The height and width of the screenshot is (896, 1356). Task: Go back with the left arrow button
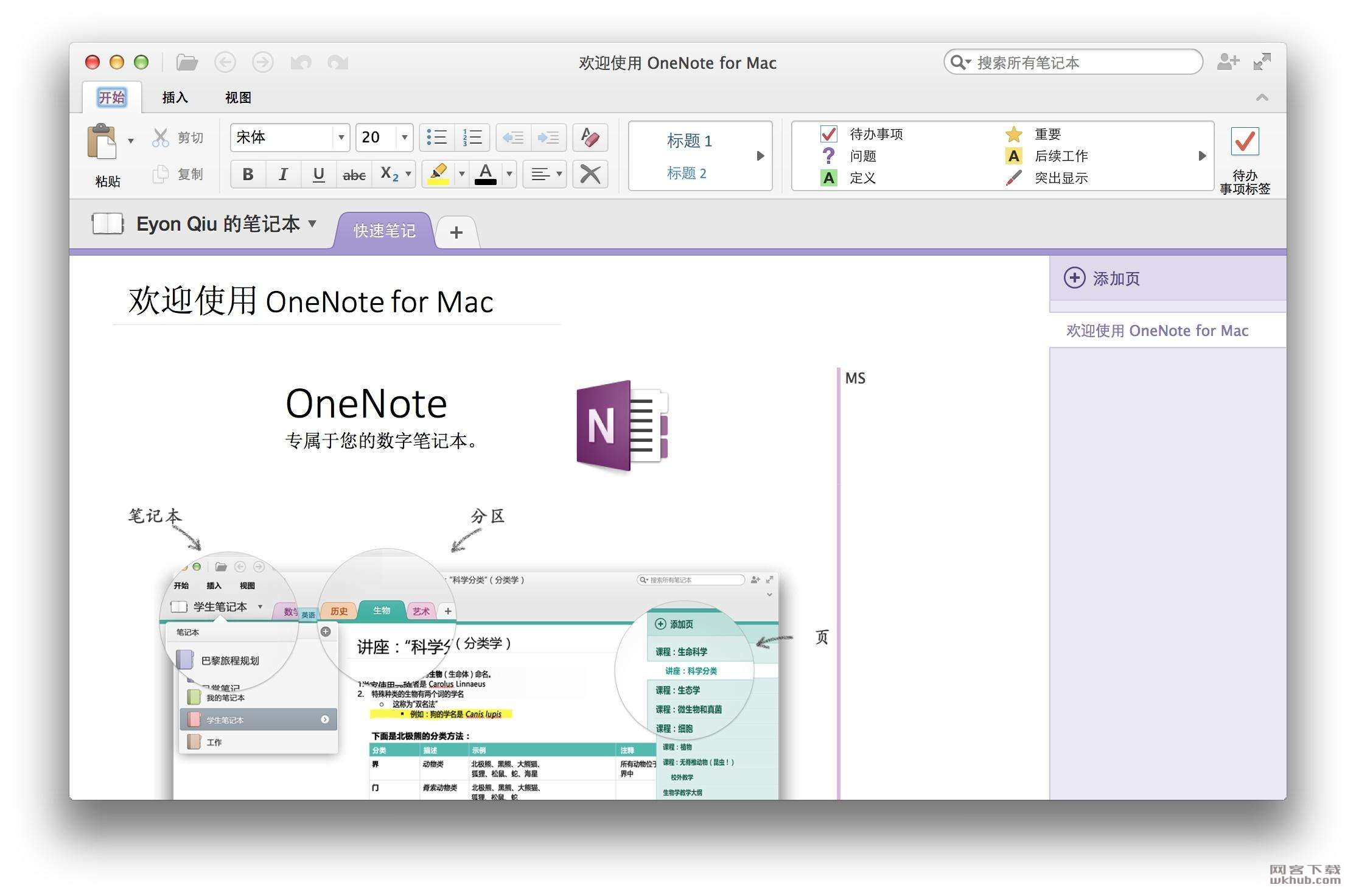[x=225, y=62]
